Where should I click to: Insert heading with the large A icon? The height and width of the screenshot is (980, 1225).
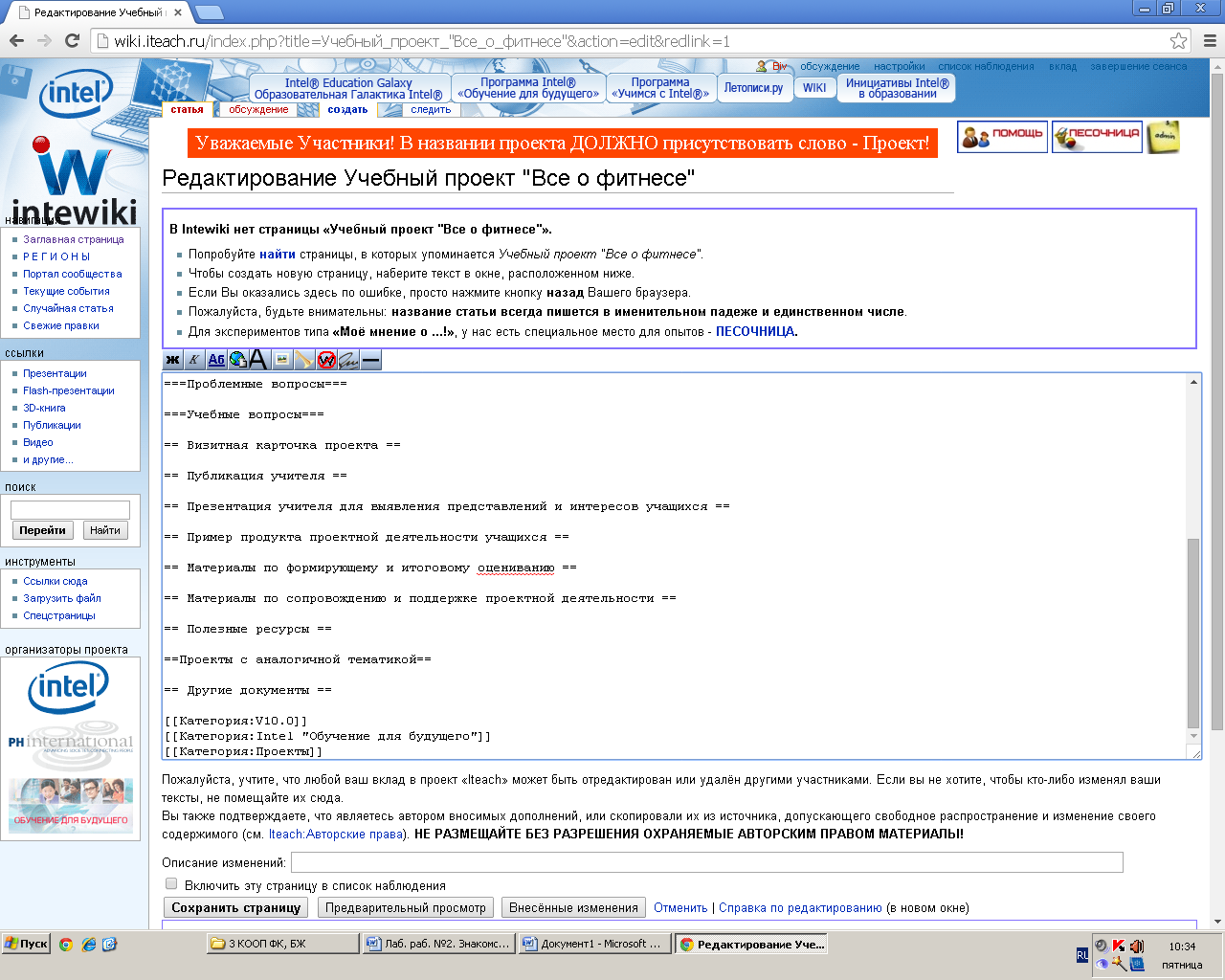(259, 360)
